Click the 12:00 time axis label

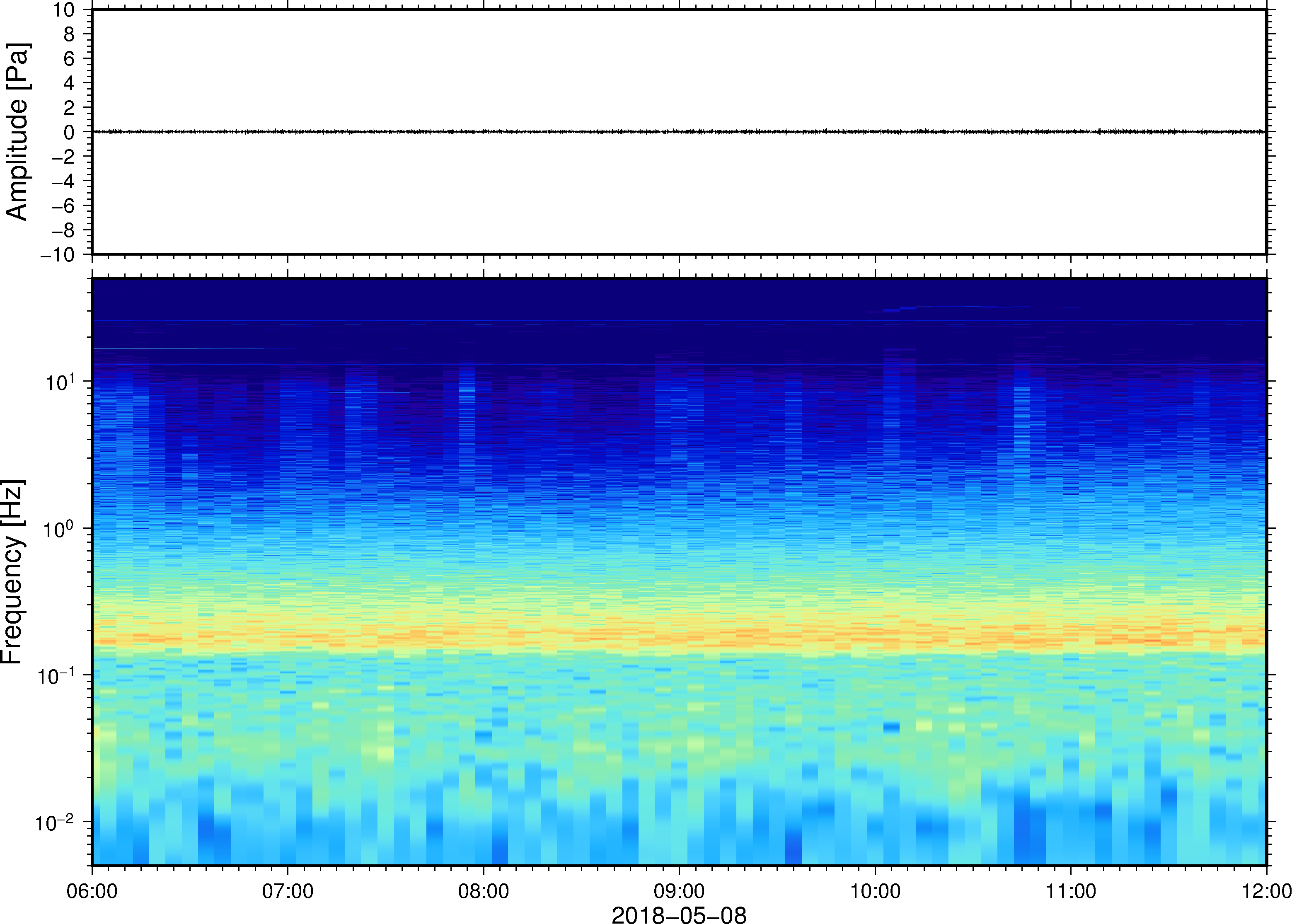point(1266,891)
